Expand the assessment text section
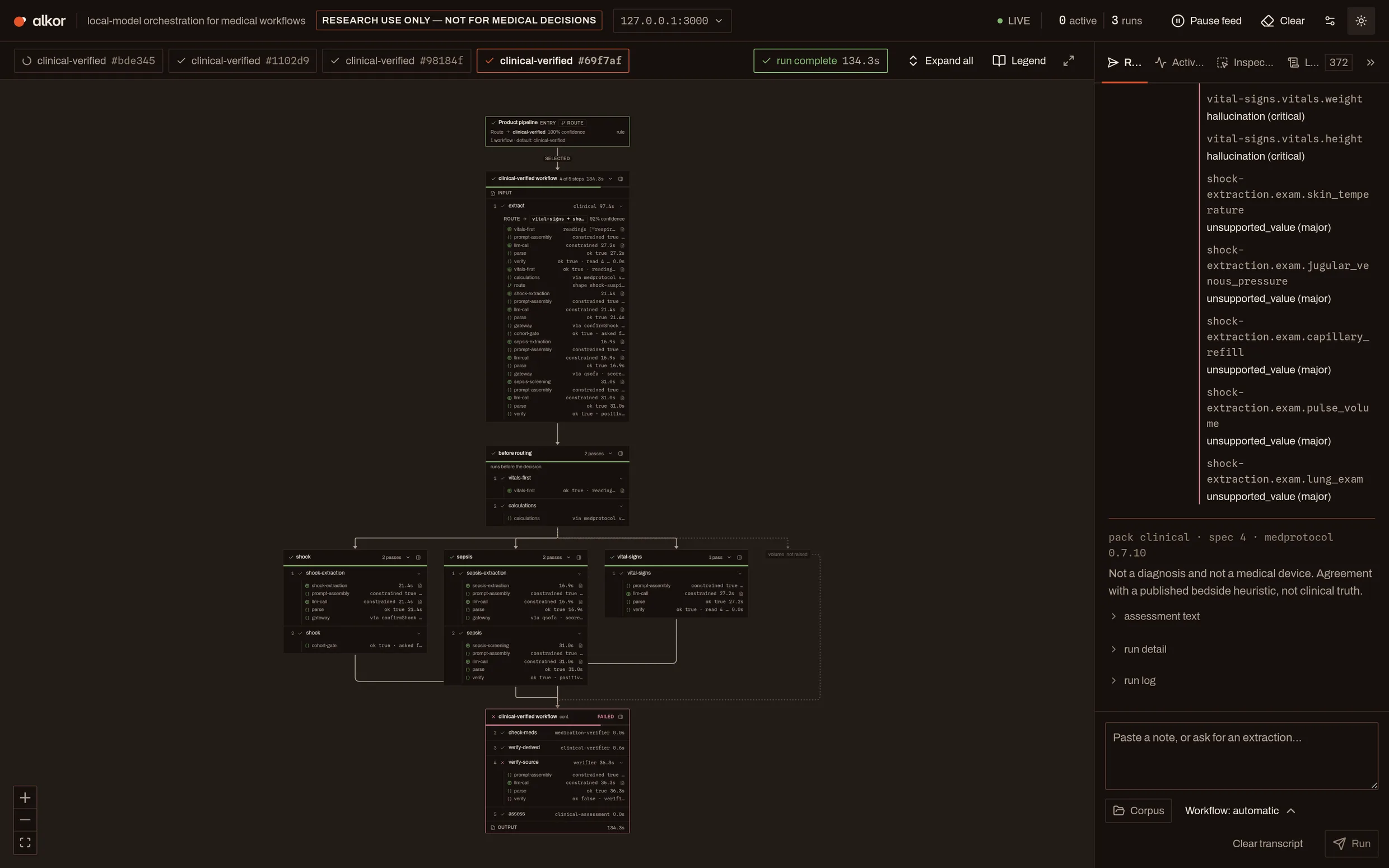1389x868 pixels. click(1155, 616)
